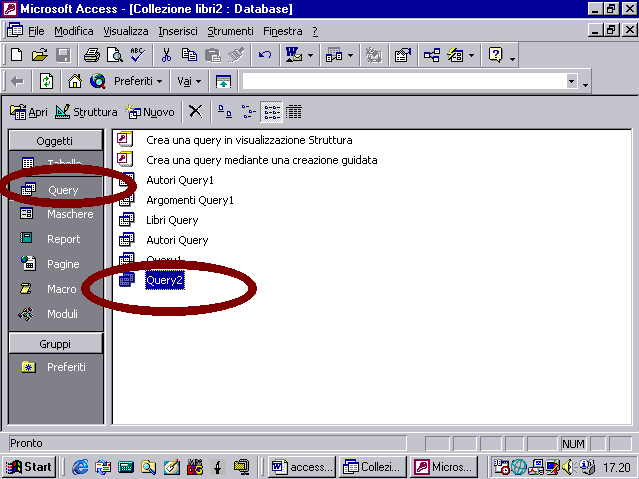This screenshot has width=639, height=479.
Task: Click the Cut scissors icon
Action: click(166, 55)
